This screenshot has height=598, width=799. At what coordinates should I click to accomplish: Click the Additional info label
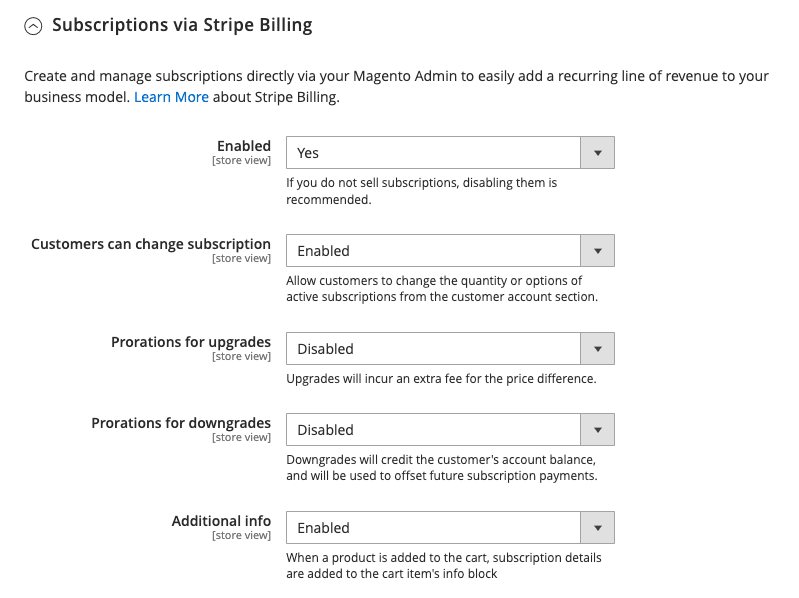coord(221,521)
